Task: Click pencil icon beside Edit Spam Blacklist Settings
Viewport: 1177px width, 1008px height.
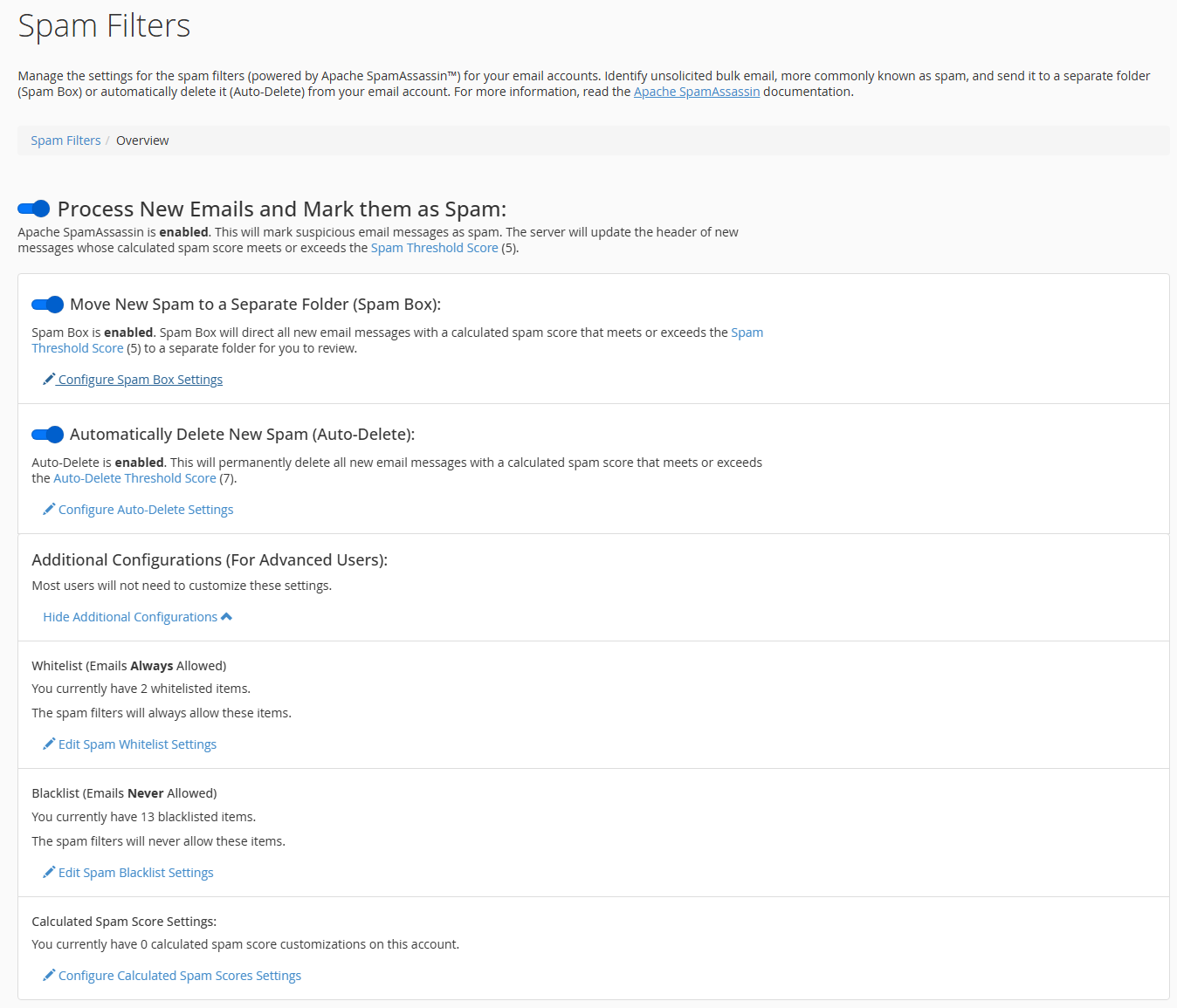Action: (49, 872)
